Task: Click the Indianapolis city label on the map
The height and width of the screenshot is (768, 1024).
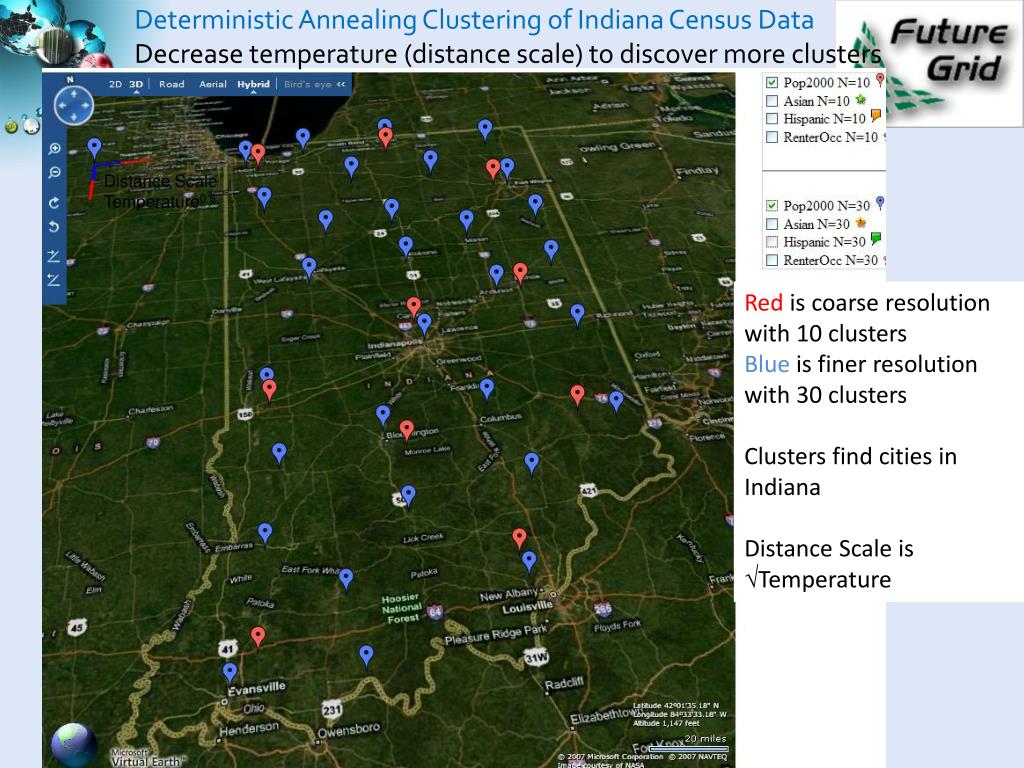Action: tap(393, 344)
